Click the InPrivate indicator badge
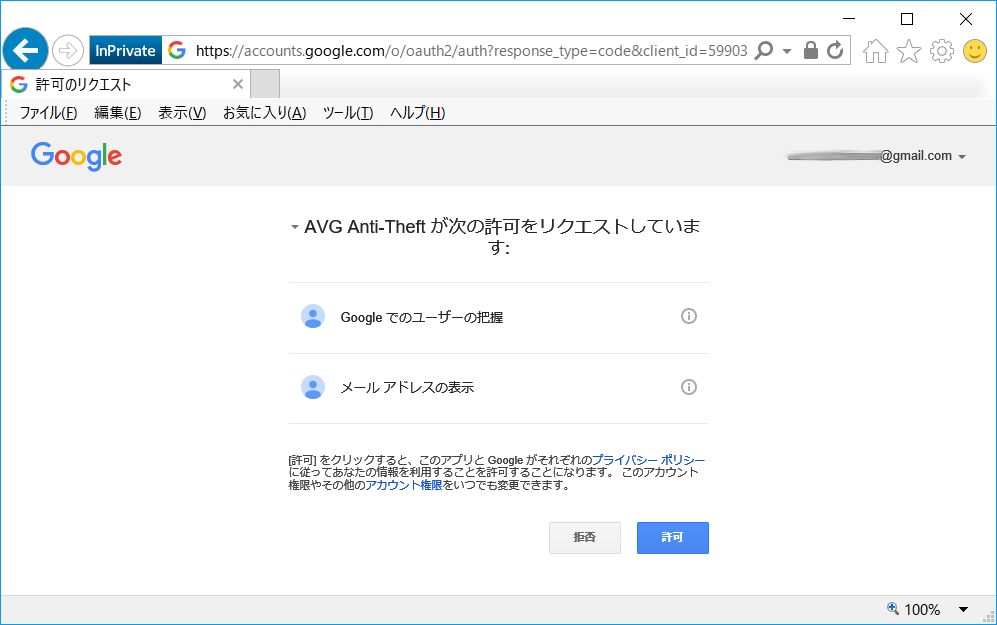 (x=125, y=51)
